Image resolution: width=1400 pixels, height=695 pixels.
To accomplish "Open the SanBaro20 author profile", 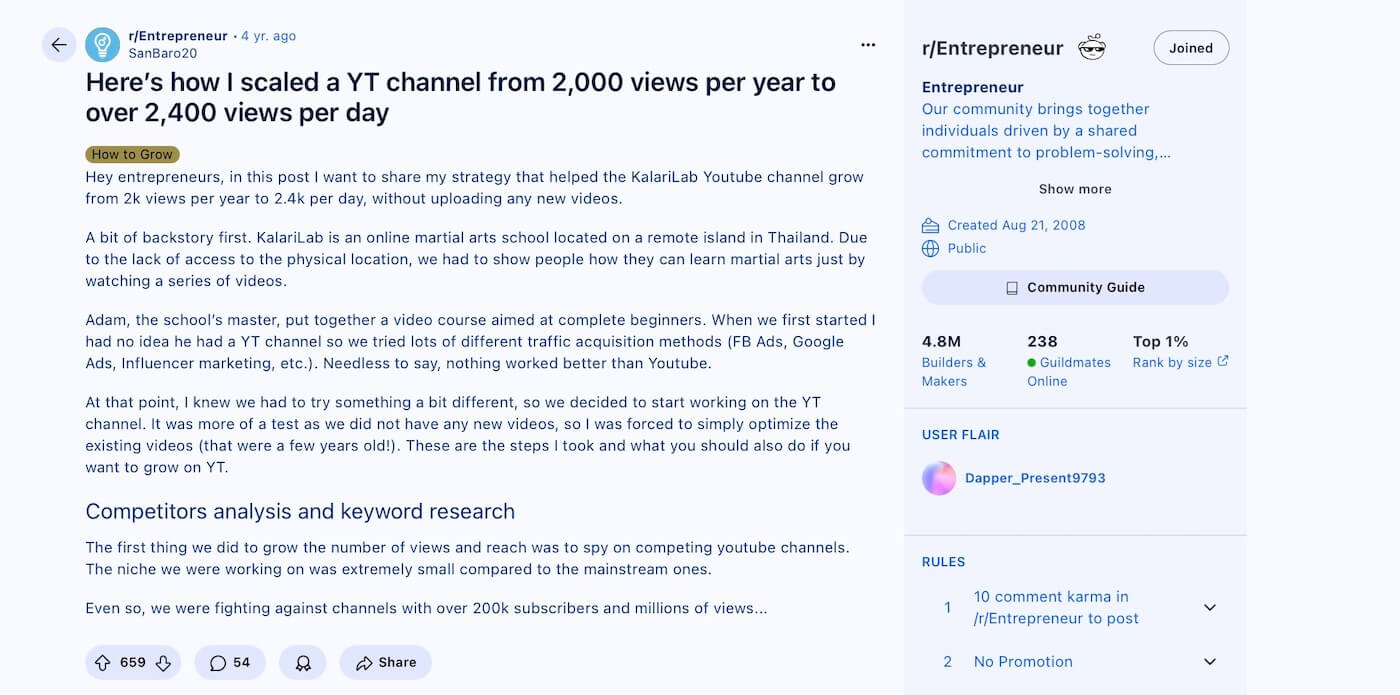I will (x=162, y=53).
